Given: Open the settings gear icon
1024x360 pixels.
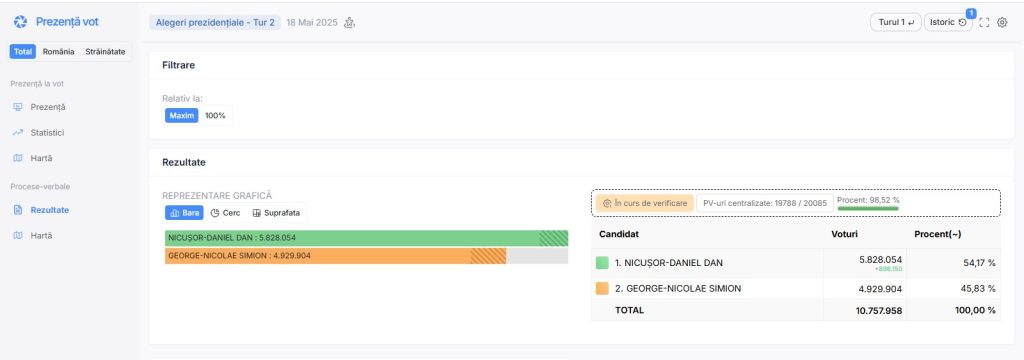Looking at the screenshot, I should tap(1002, 22).
